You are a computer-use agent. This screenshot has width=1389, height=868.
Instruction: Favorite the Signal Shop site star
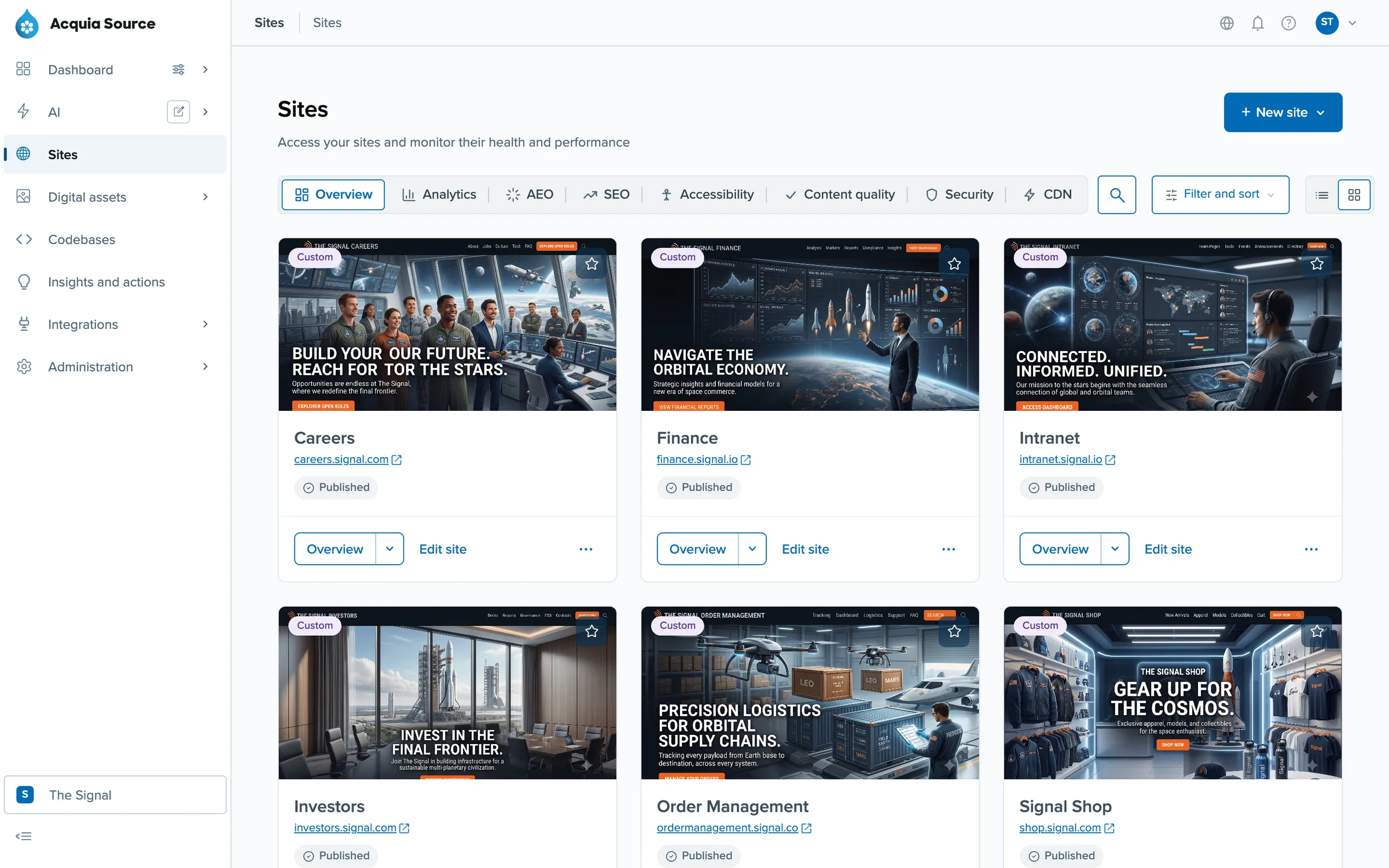tap(1317, 631)
